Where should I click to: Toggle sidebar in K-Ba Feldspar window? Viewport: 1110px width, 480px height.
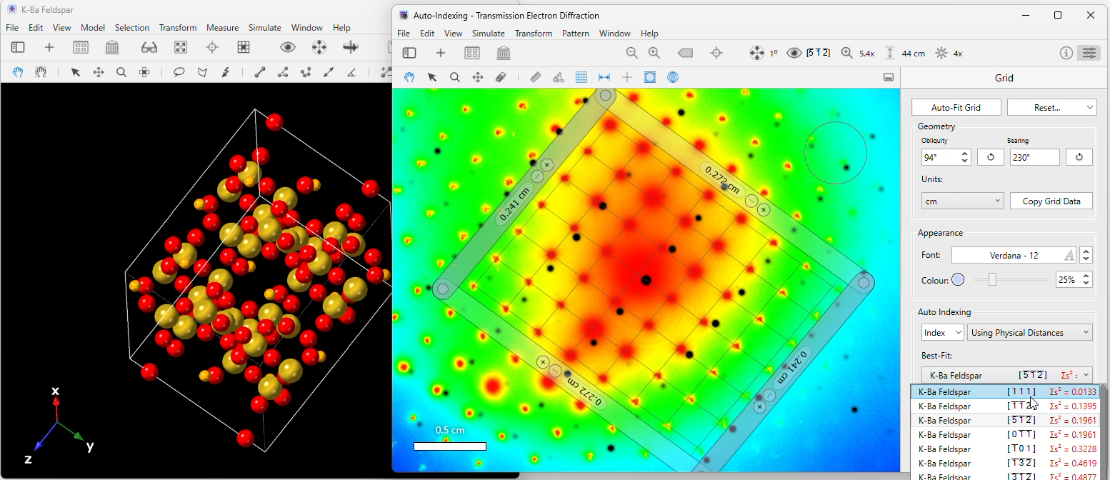[x=18, y=47]
